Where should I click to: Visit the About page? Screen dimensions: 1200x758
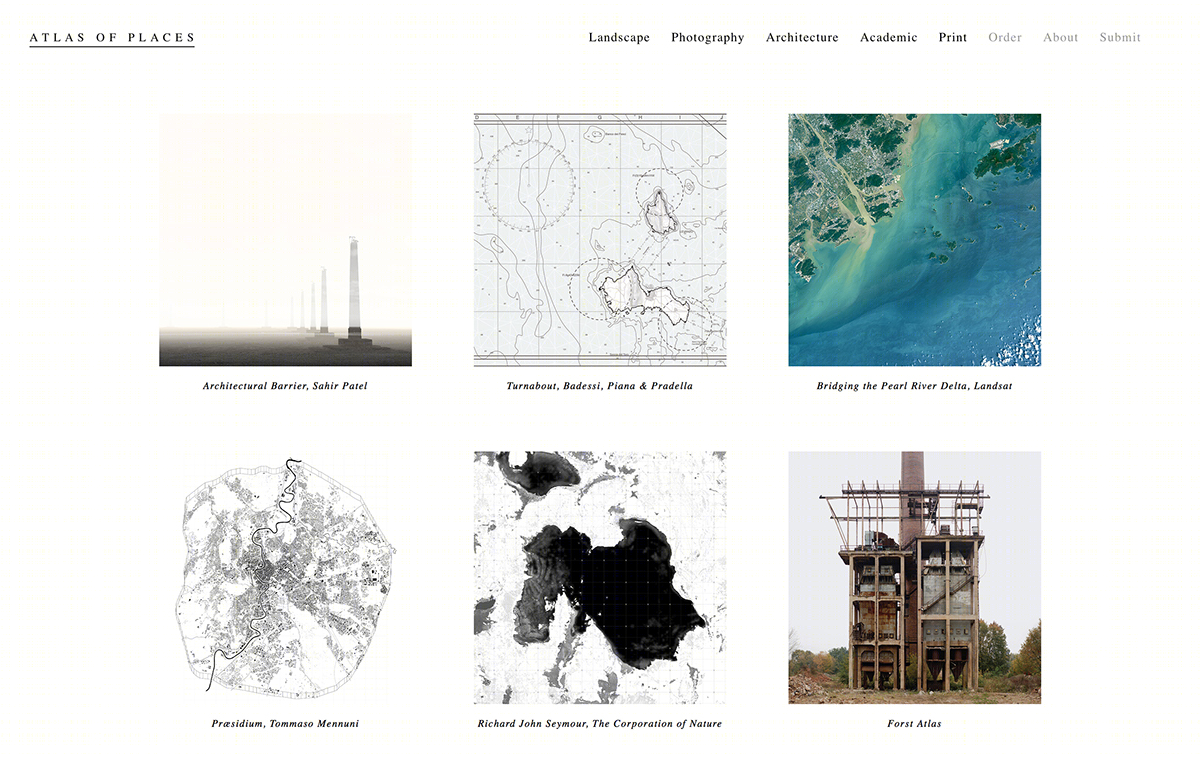(1061, 38)
